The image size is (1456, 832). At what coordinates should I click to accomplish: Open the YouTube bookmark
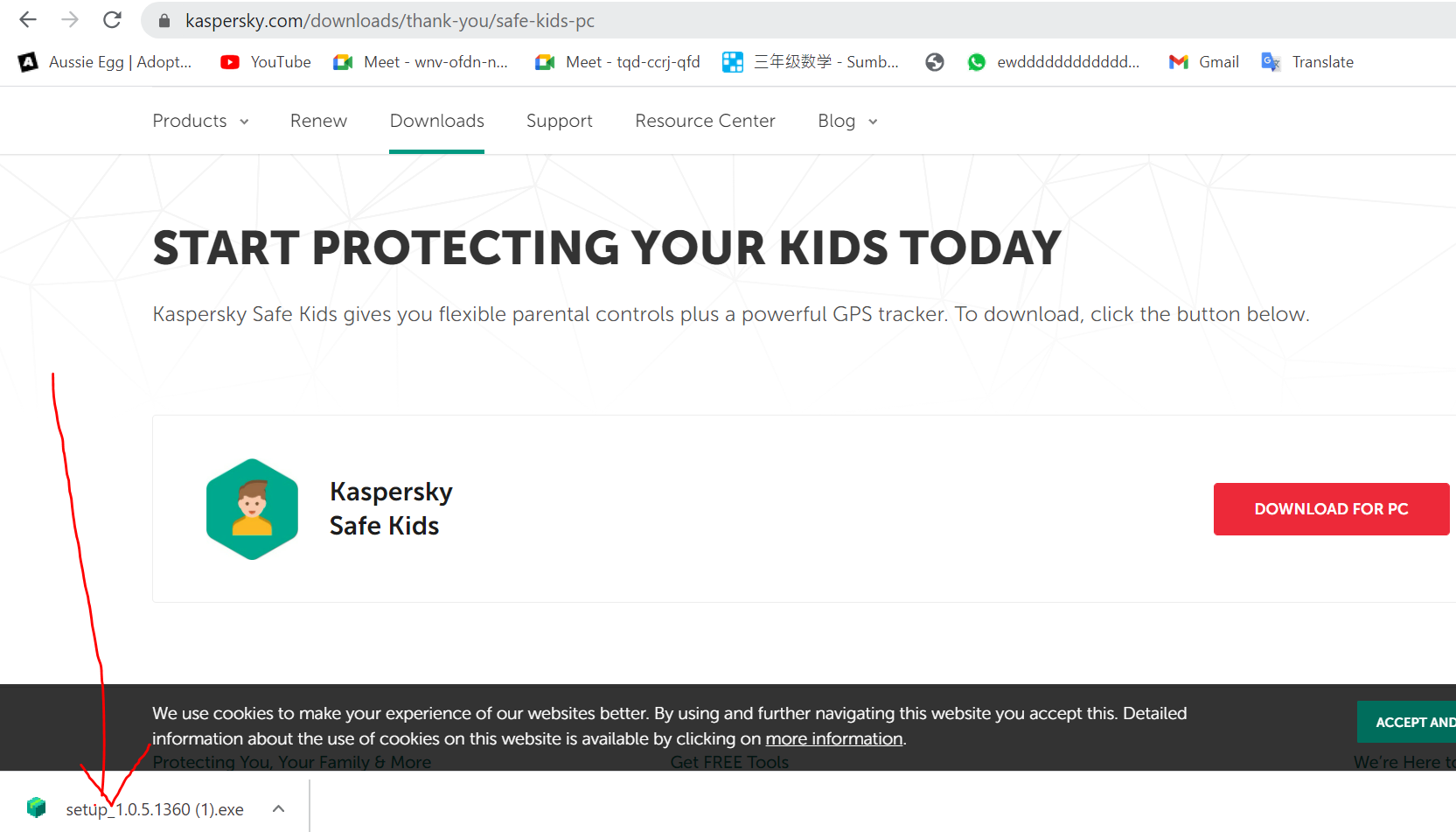point(266,62)
